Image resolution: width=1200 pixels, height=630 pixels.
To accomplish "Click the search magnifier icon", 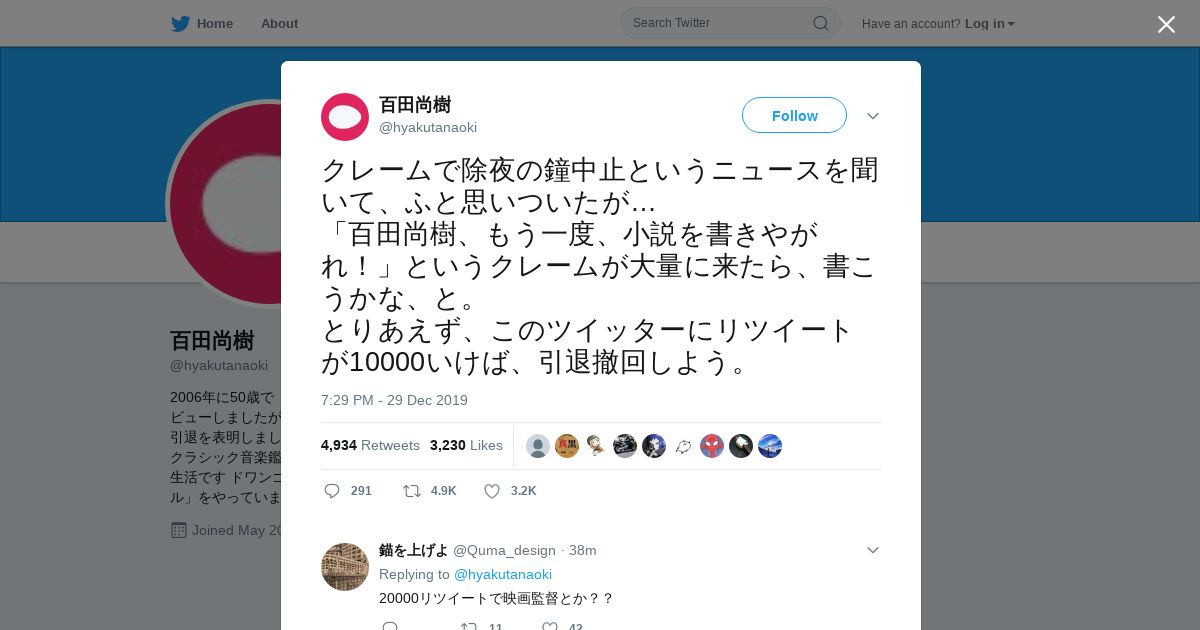I will coord(820,23).
